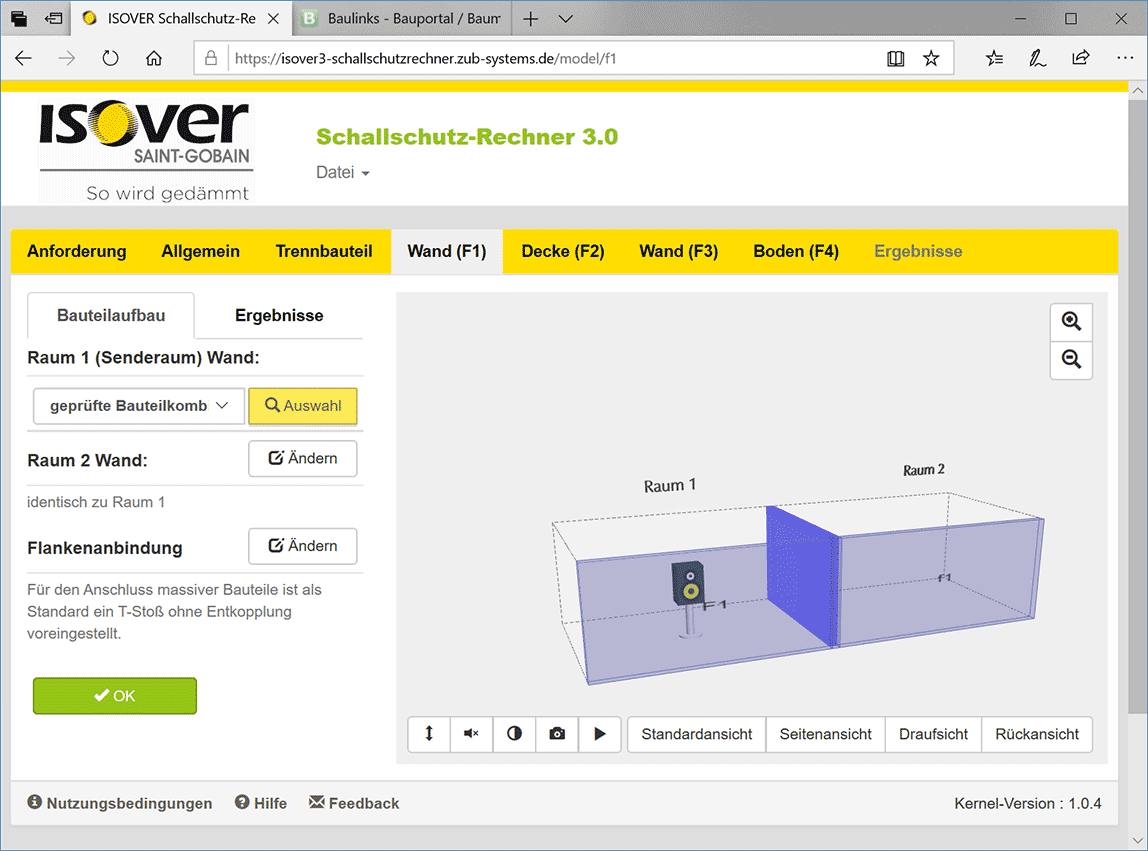
Task: Reload the page with refresh icon
Action: [x=111, y=59]
